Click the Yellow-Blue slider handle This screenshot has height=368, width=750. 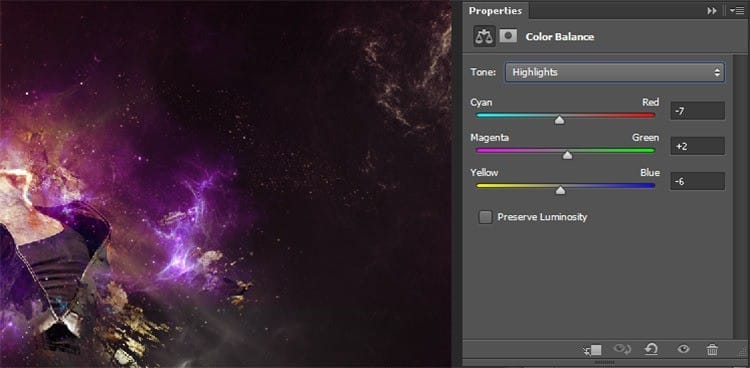tap(560, 190)
